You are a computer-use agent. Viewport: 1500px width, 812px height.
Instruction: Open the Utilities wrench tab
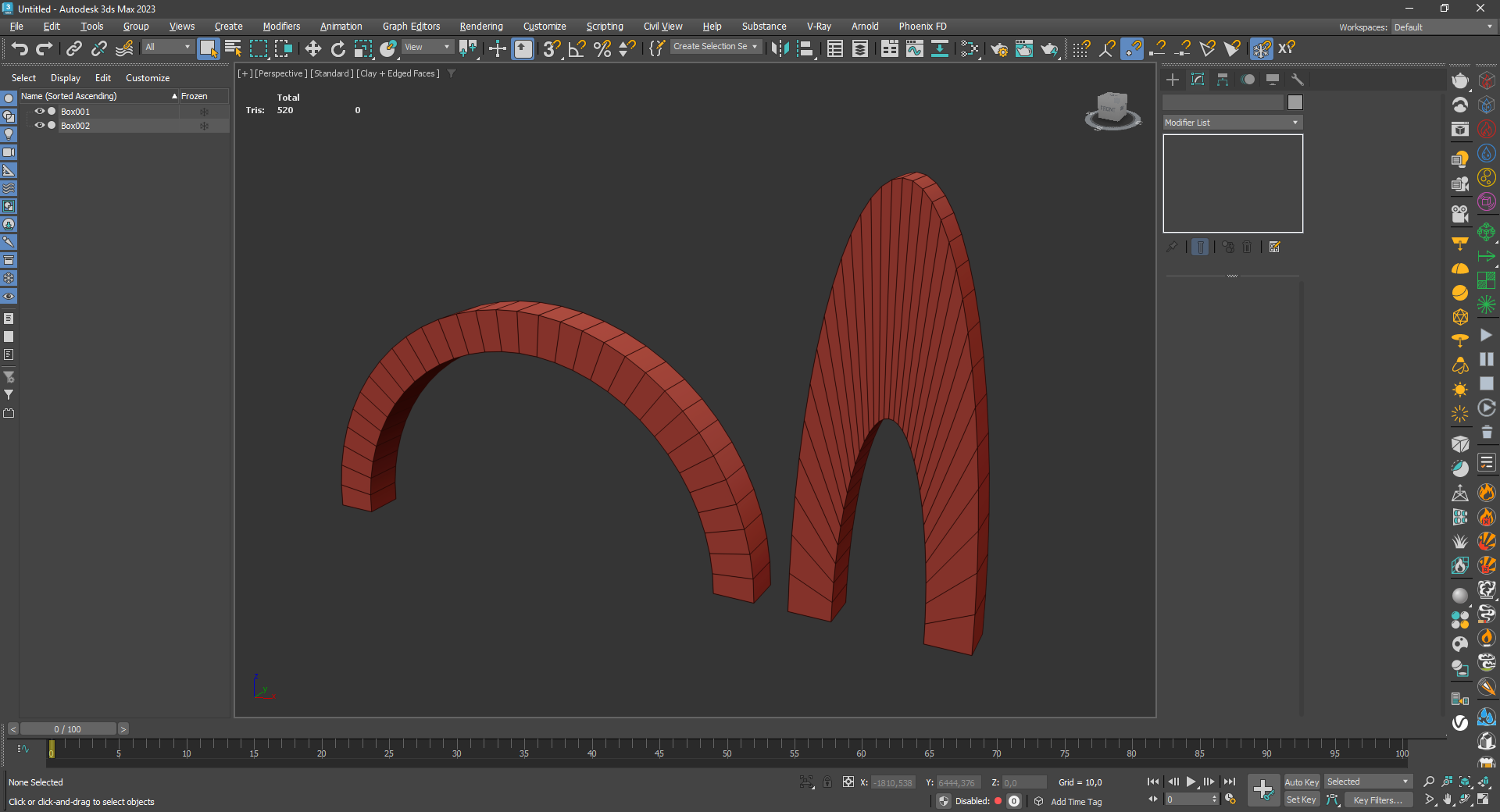1298,80
